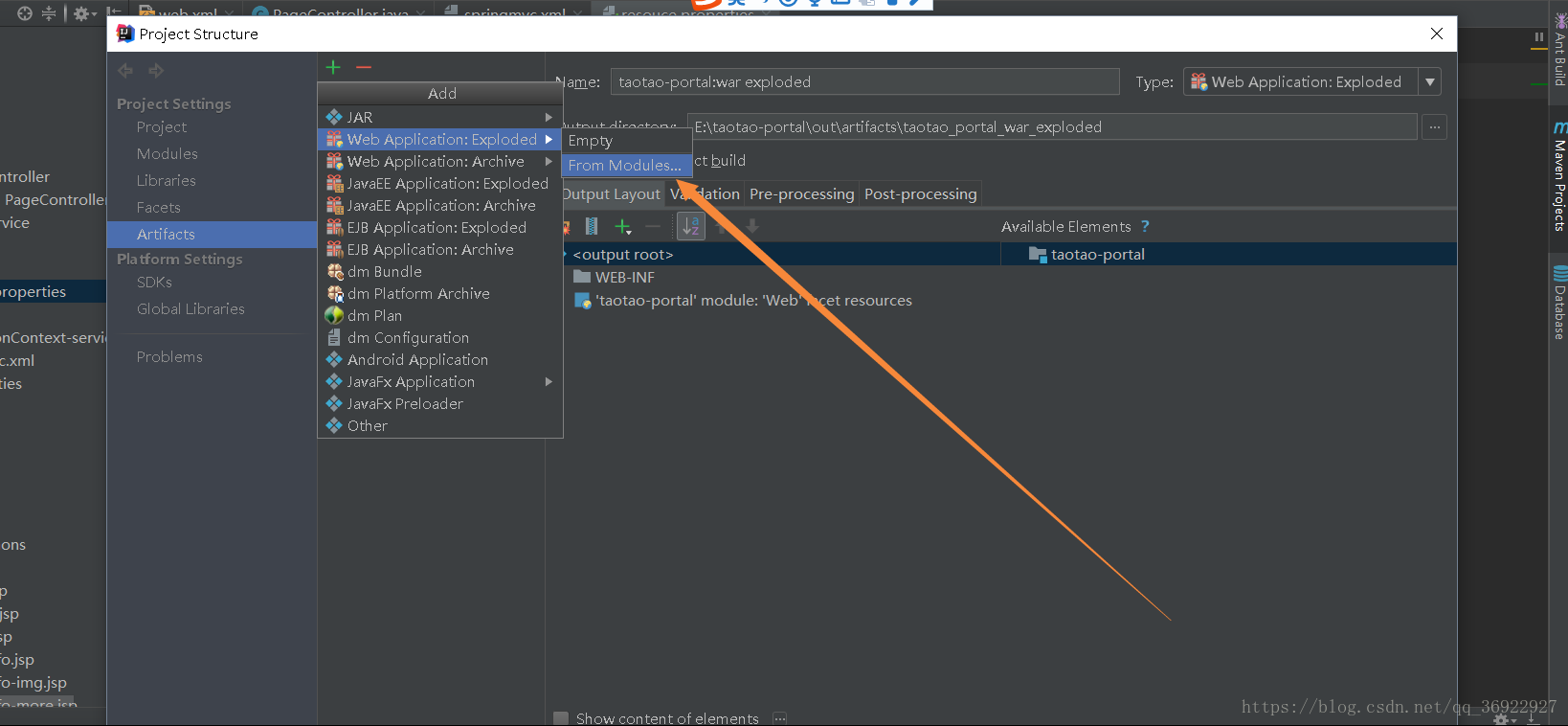Open Global Libraries settings page

tap(190, 308)
